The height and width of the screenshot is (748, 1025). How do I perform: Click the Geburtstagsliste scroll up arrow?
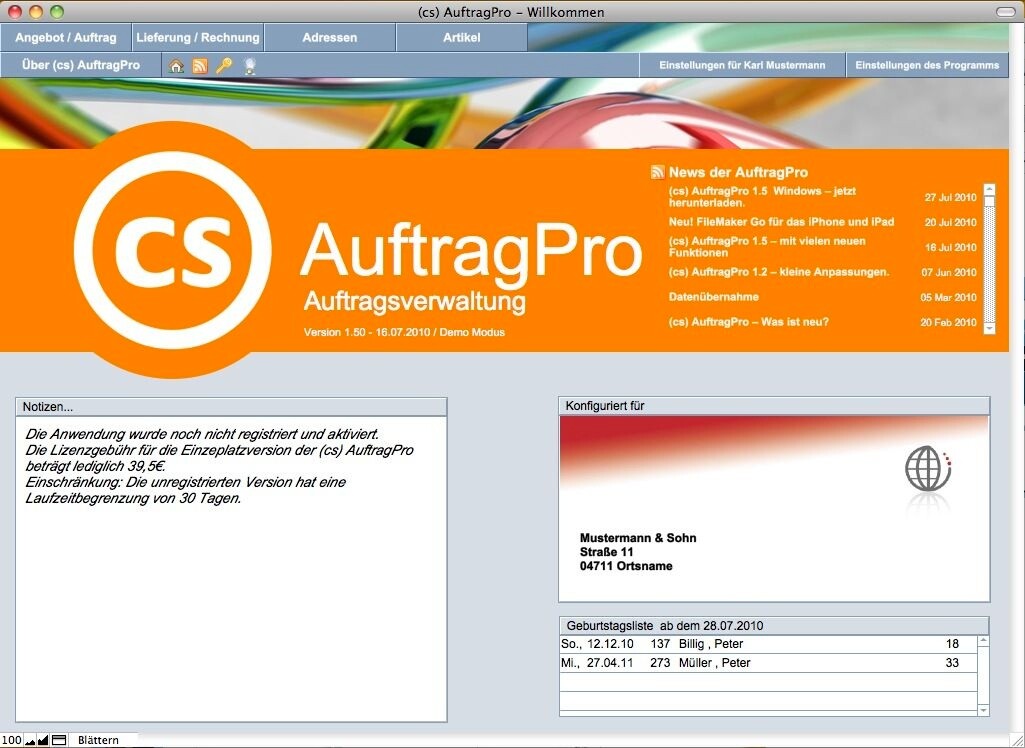point(983,641)
